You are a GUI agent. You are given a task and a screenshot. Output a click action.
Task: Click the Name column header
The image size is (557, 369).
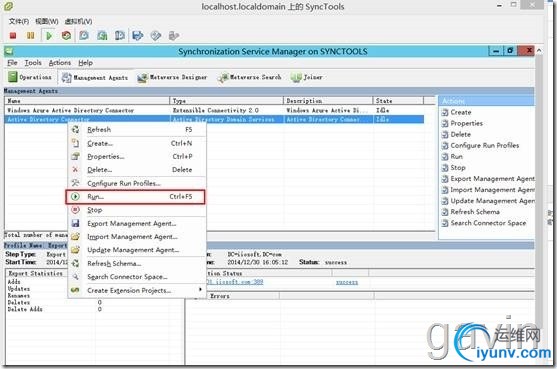click(87, 101)
